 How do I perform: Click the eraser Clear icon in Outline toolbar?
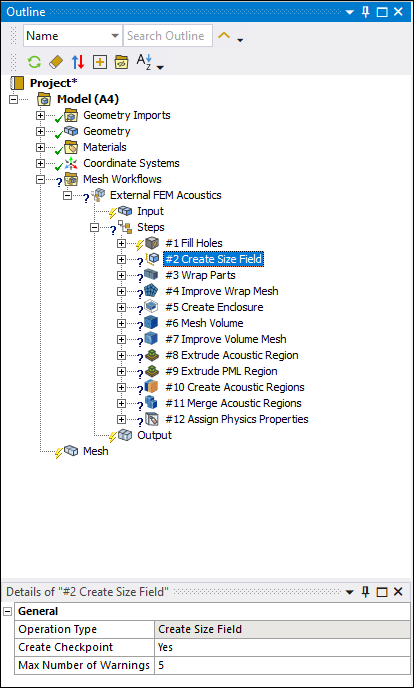click(x=56, y=62)
